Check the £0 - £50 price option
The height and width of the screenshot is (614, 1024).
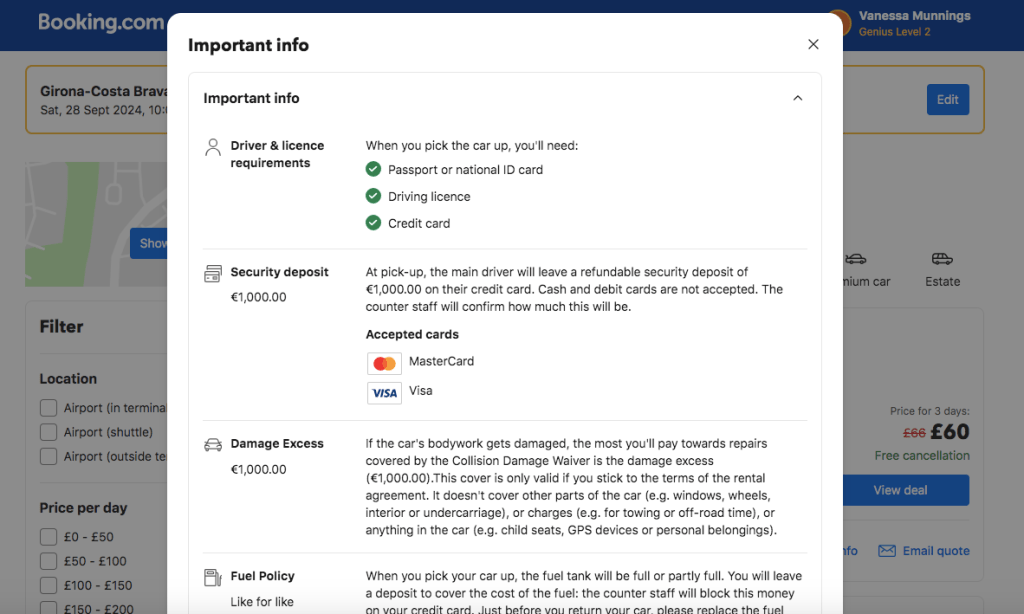pyautogui.click(x=48, y=537)
